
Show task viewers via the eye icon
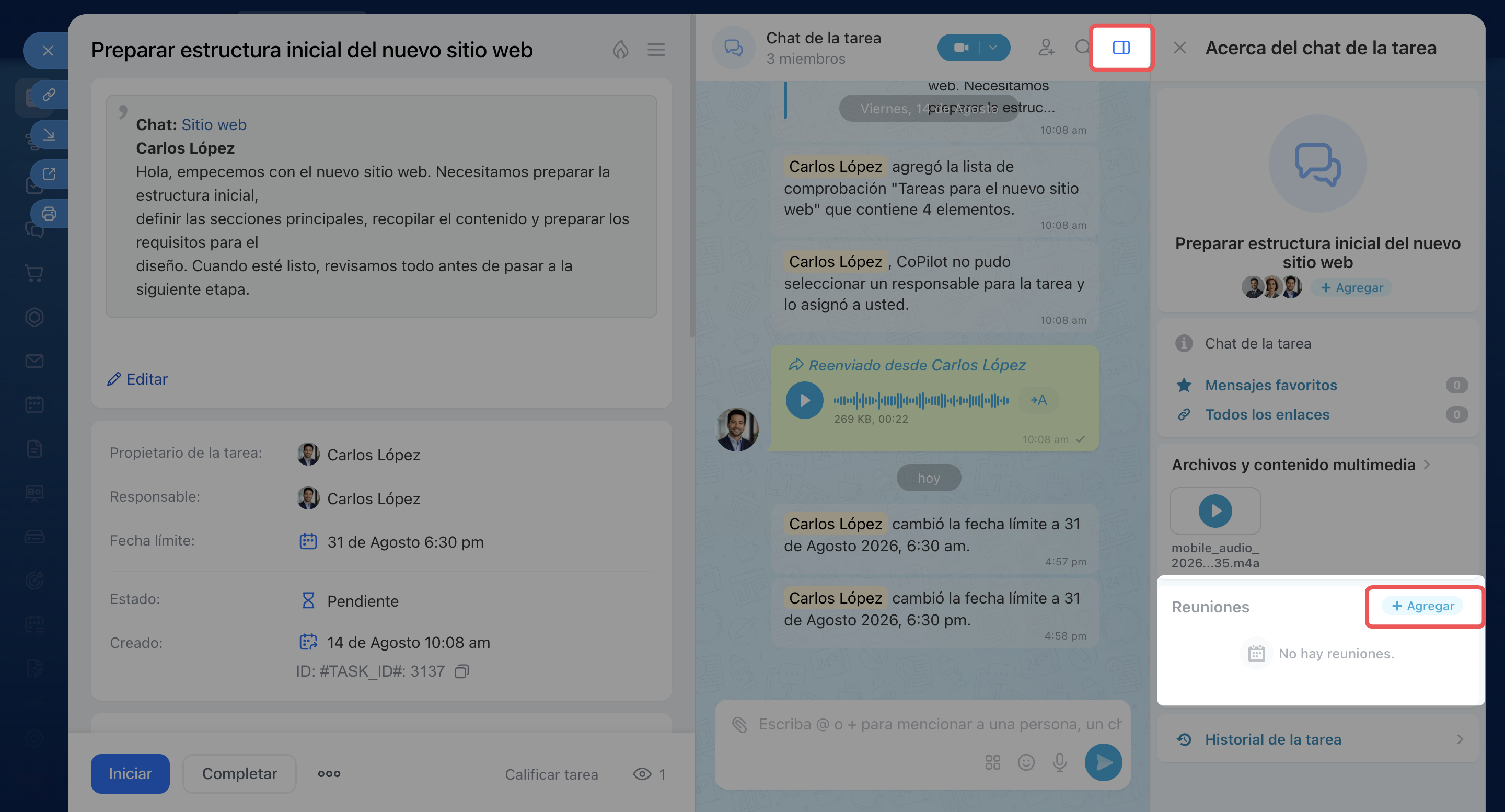[642, 774]
